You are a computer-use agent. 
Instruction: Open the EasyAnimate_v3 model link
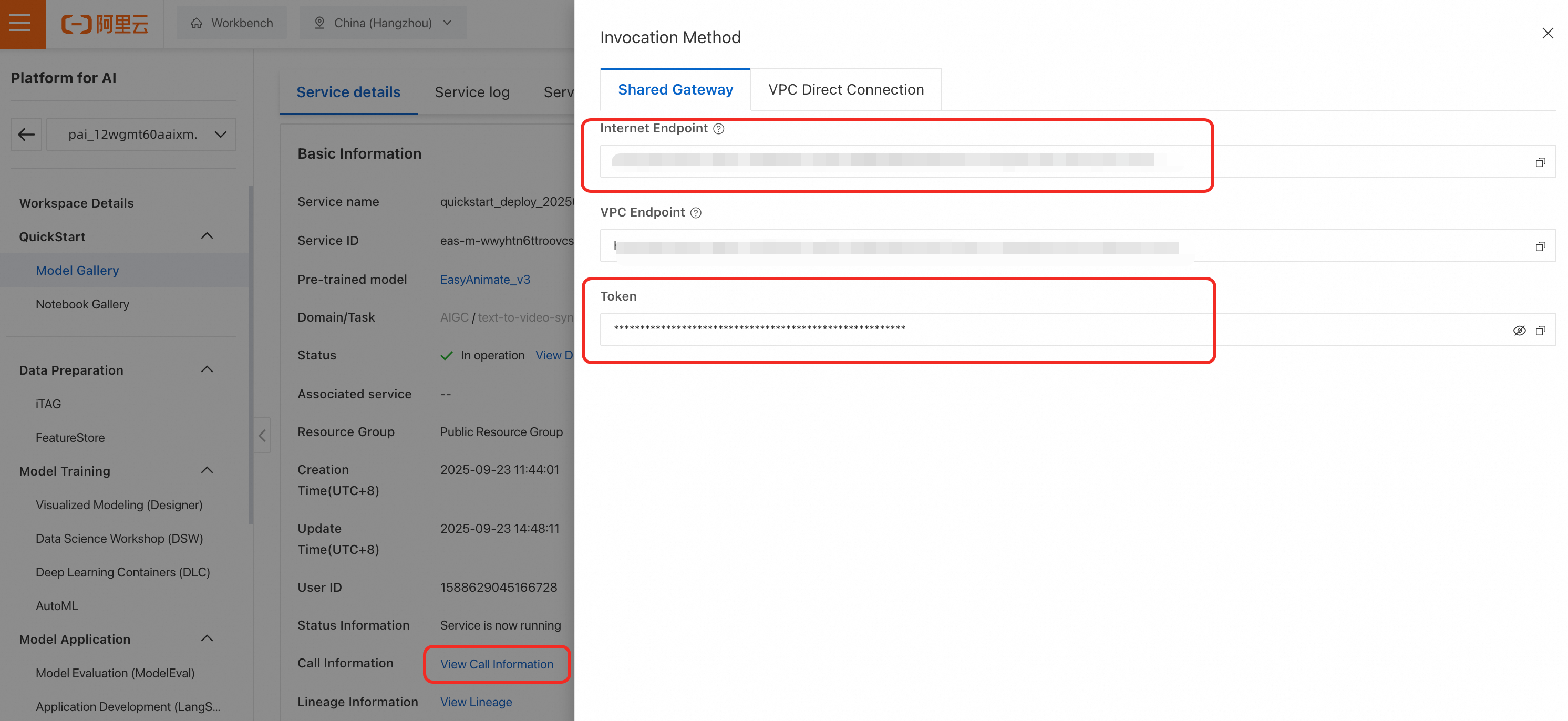coord(485,280)
